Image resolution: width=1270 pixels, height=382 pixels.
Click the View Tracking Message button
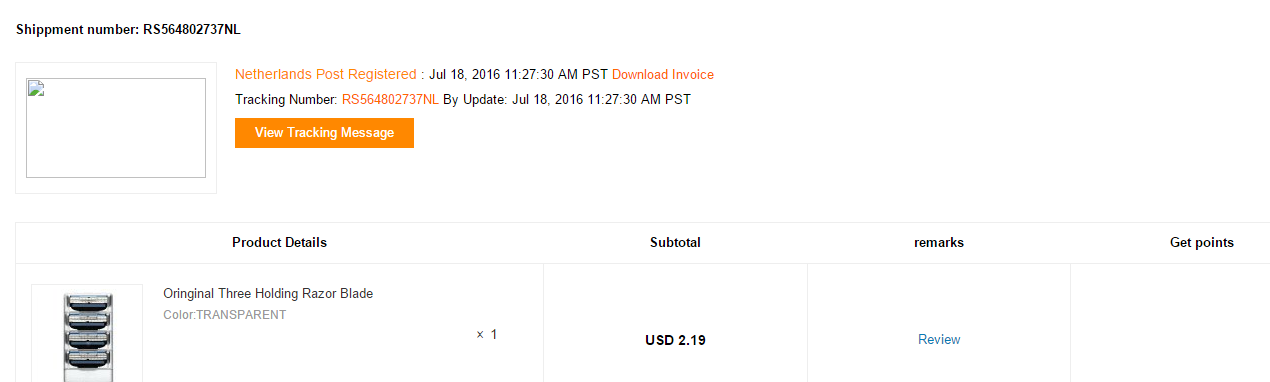[324, 133]
